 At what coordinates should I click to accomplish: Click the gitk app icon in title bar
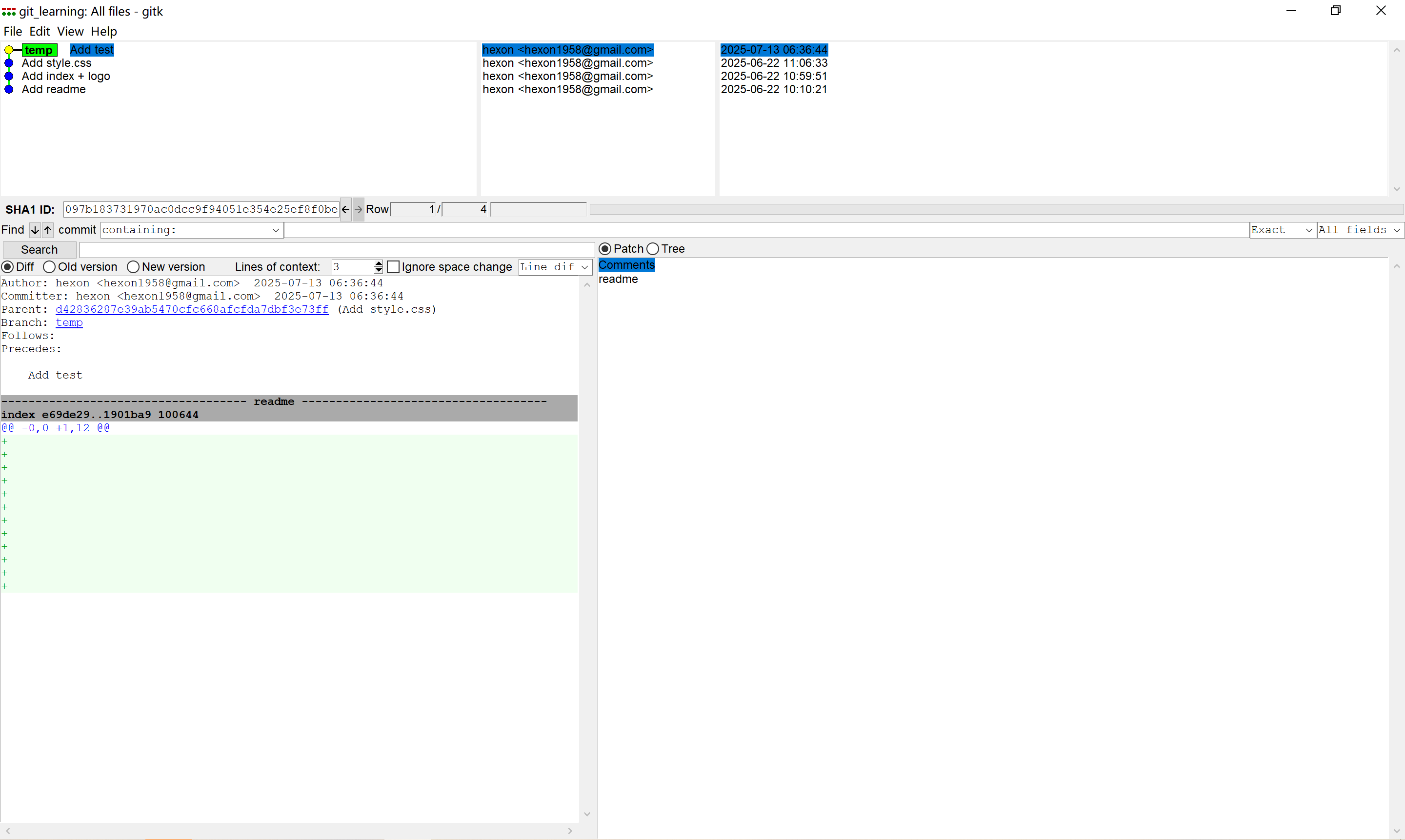click(8, 11)
